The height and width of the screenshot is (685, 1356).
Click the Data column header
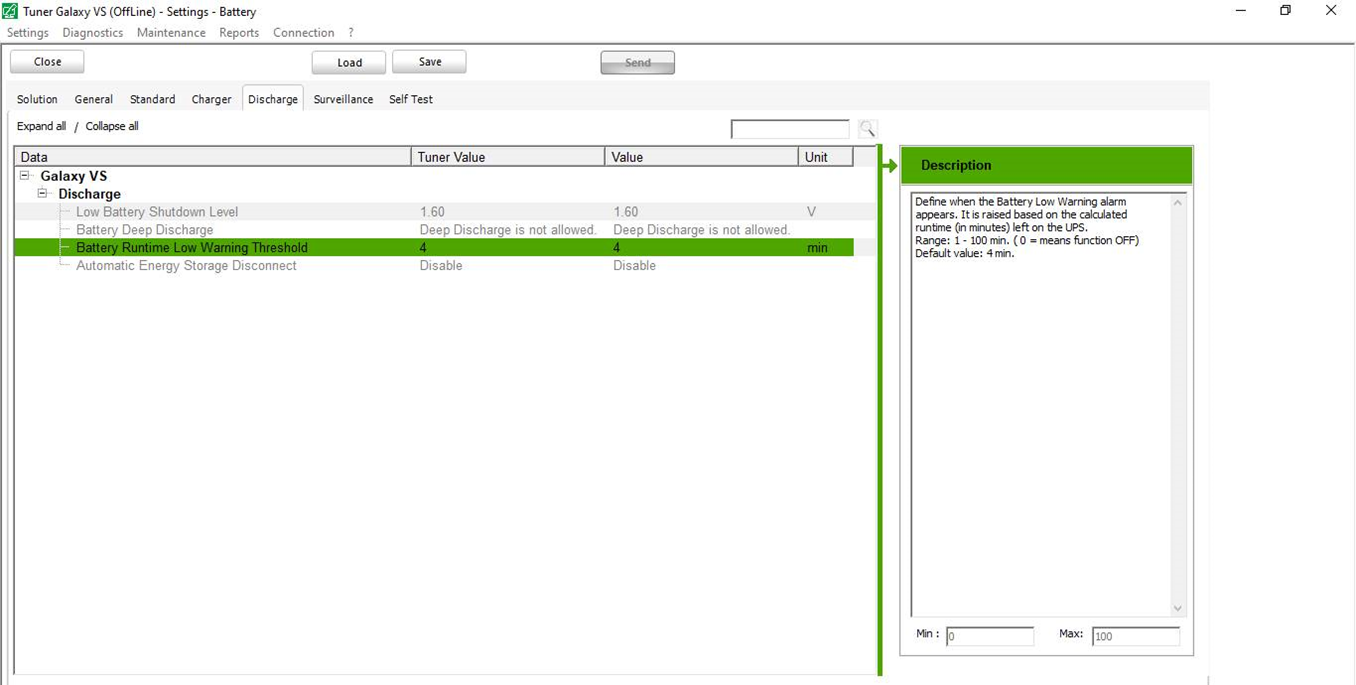[213, 157]
